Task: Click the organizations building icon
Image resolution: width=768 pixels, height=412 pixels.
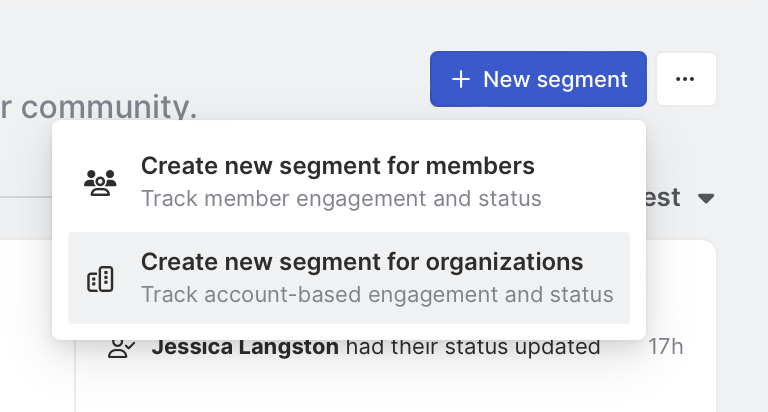Action: point(100,280)
